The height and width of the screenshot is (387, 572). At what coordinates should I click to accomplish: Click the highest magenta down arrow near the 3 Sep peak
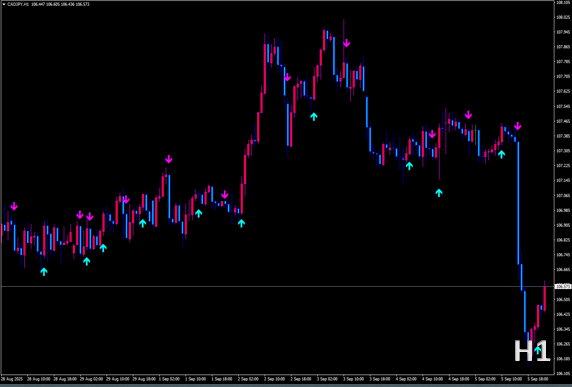click(x=347, y=43)
